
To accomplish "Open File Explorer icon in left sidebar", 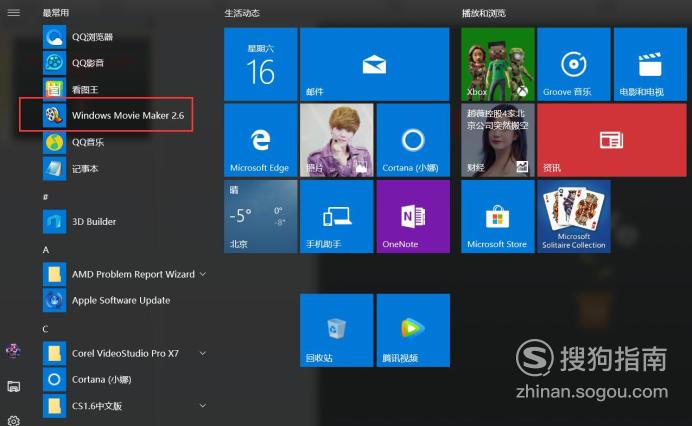I will pos(14,386).
